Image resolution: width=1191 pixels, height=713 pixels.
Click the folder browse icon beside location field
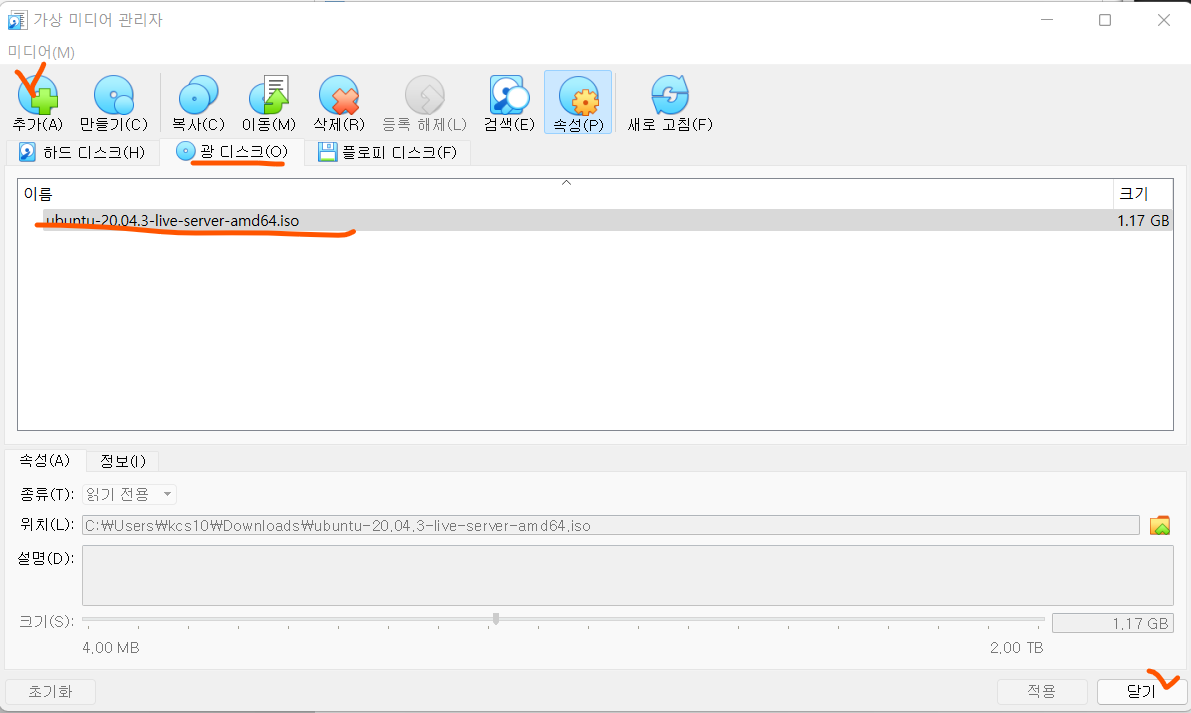pos(1160,525)
